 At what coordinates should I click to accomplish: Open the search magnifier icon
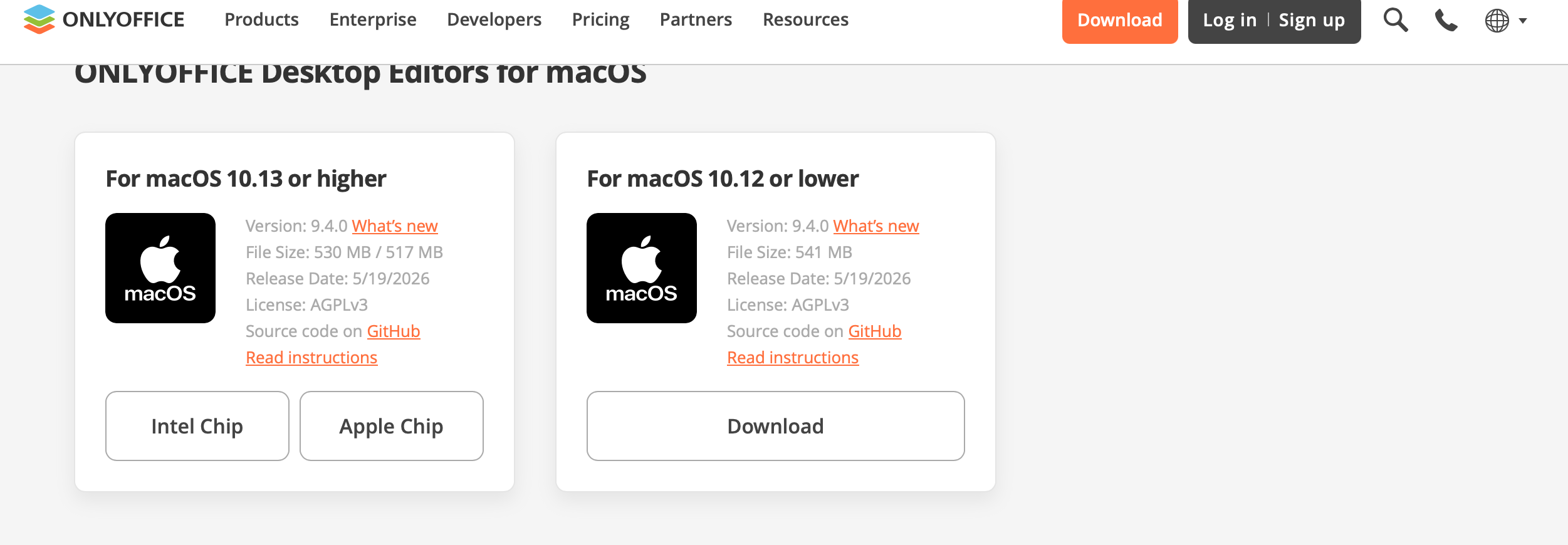[1396, 20]
